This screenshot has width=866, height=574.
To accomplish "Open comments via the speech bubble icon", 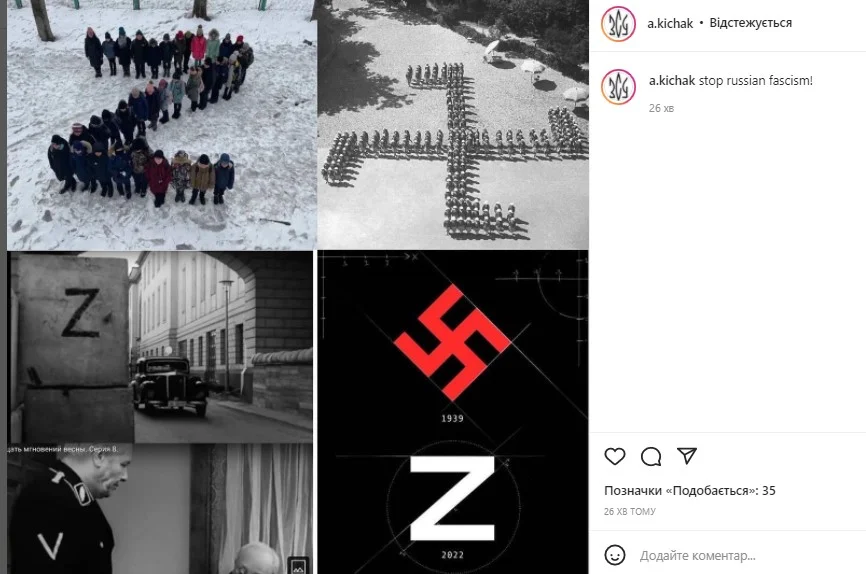I will click(651, 456).
